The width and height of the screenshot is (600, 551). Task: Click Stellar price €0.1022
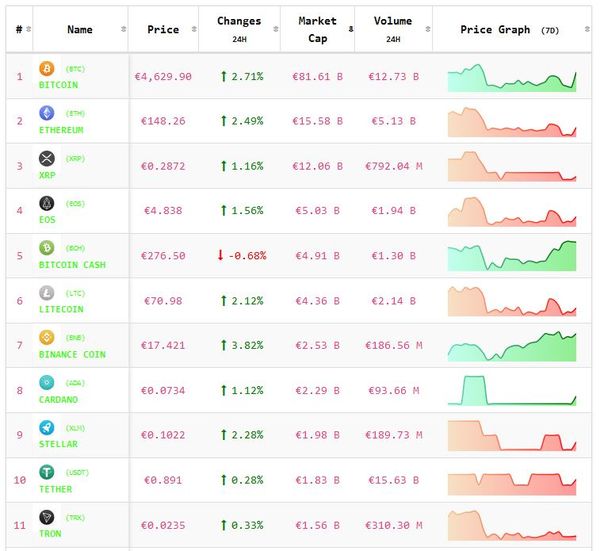pos(163,435)
